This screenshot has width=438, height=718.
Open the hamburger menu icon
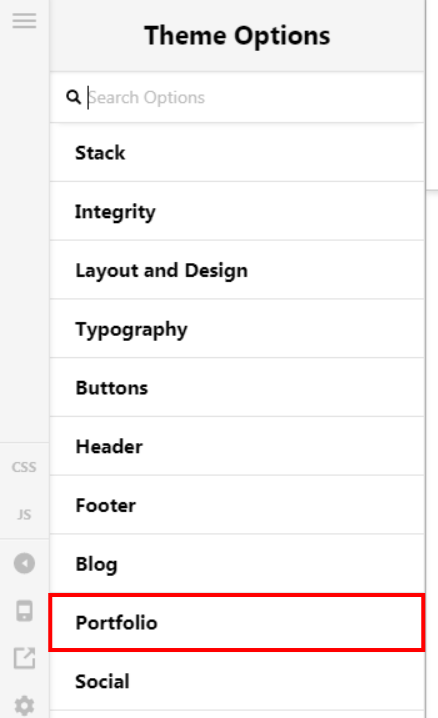(x=24, y=21)
